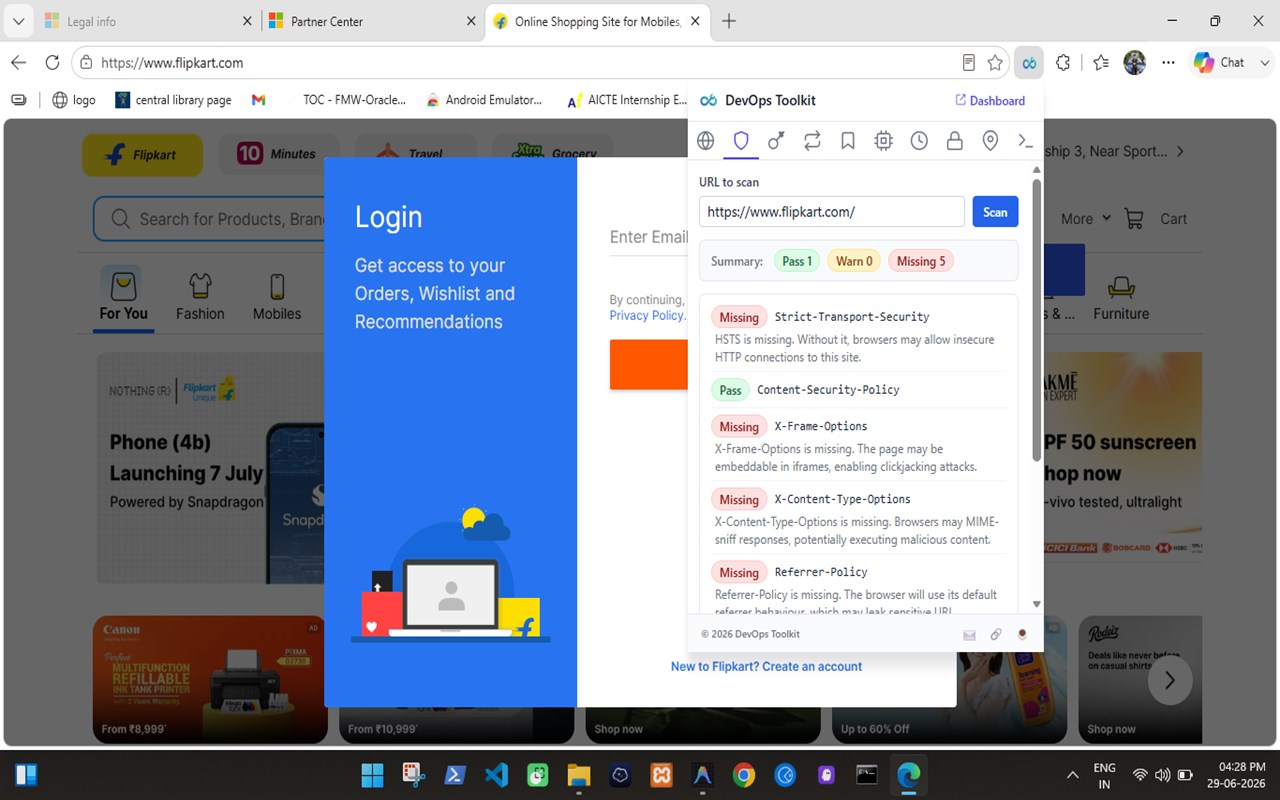Image resolution: width=1280 pixels, height=800 pixels.
Task: Open Edge Extensions puzzle icon
Action: pos(1063,63)
